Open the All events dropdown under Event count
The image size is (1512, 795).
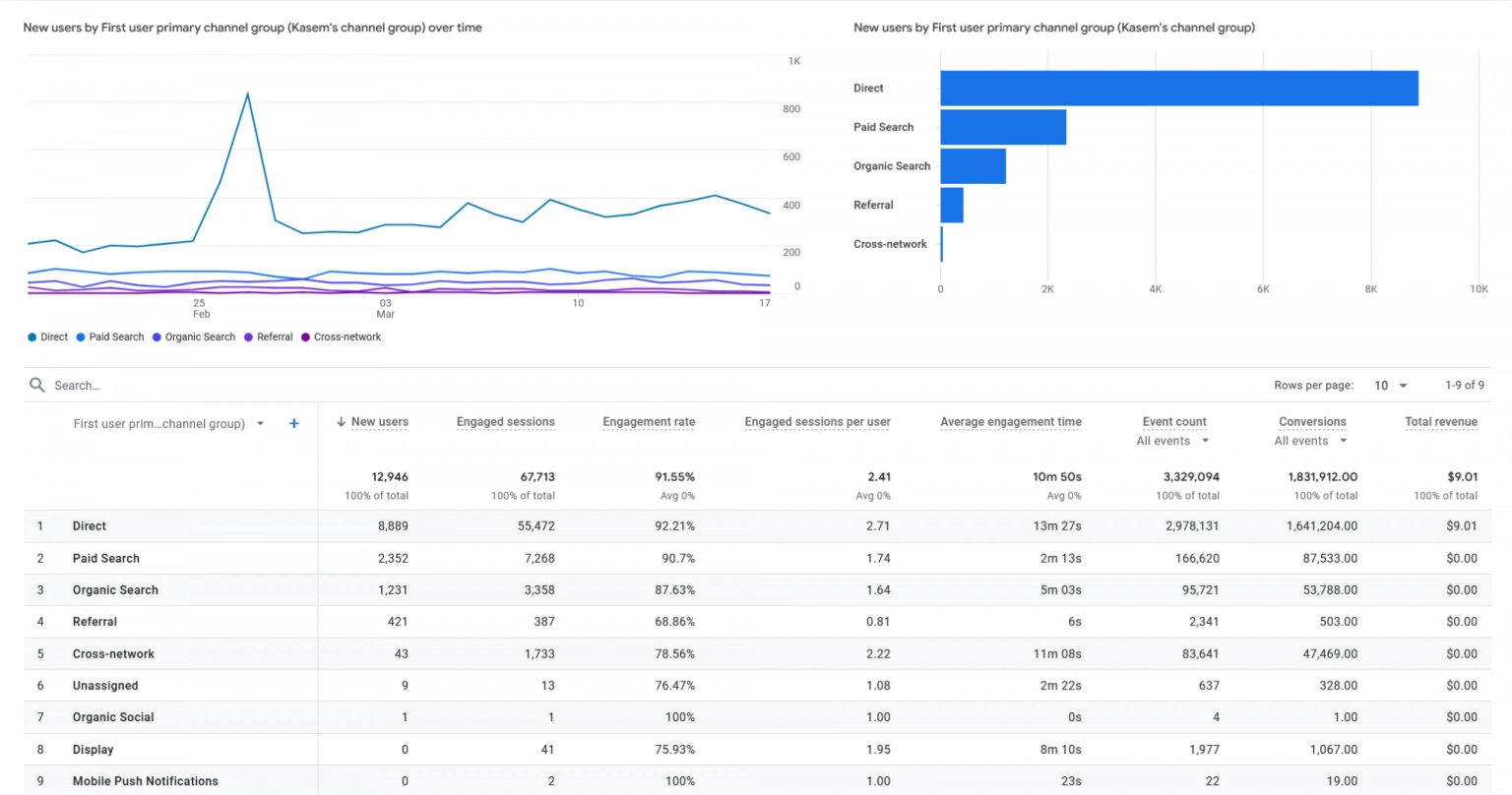[x=1172, y=441]
